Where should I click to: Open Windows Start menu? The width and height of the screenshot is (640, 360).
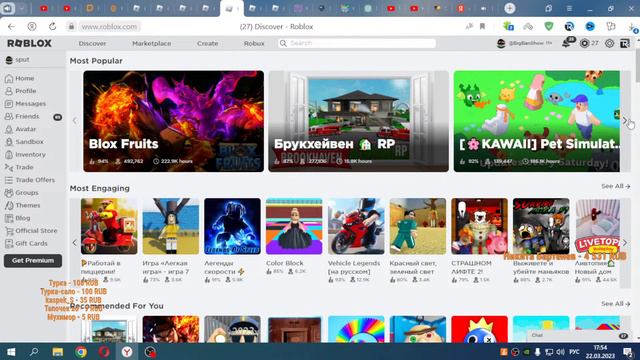pos(11,351)
